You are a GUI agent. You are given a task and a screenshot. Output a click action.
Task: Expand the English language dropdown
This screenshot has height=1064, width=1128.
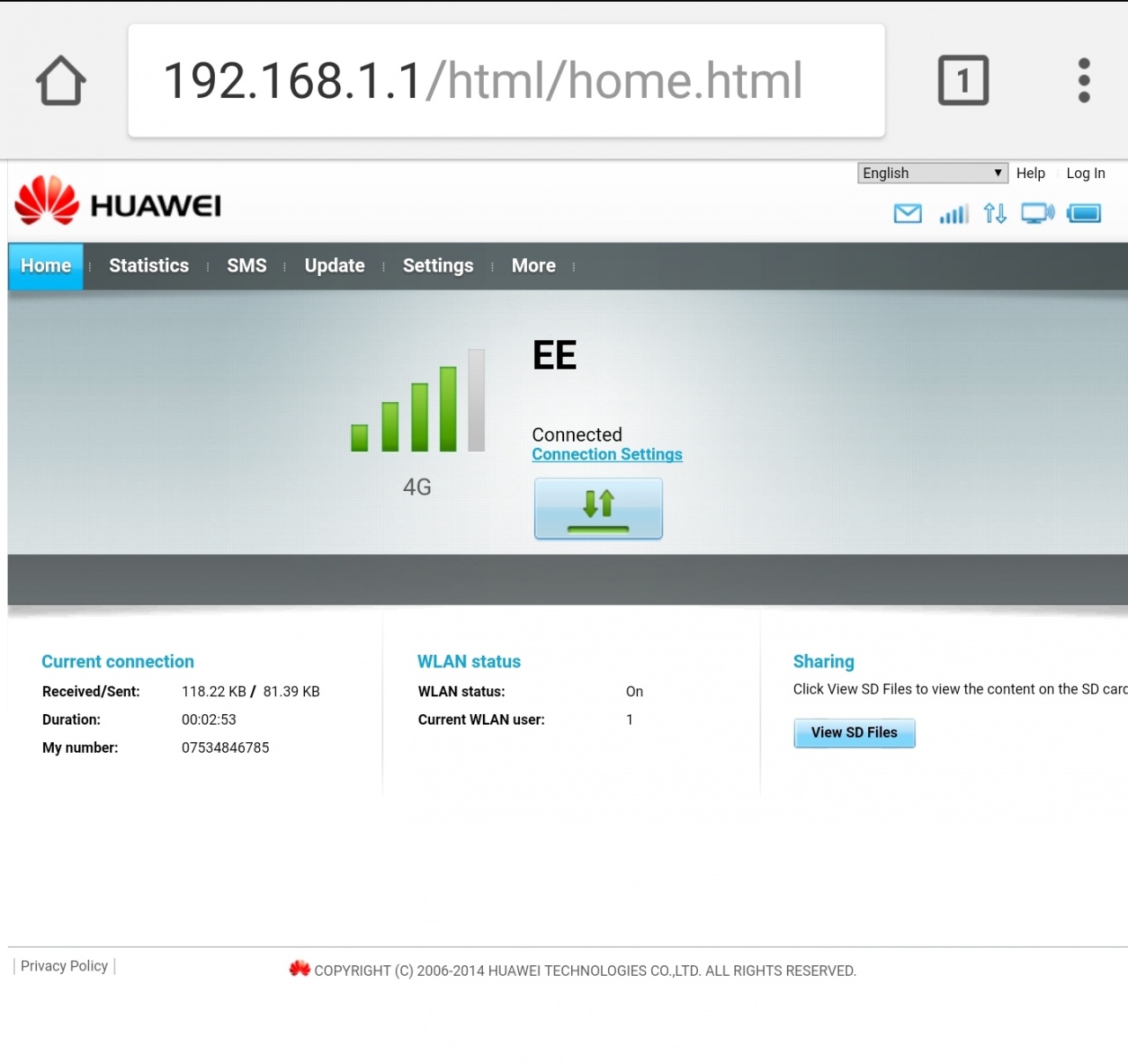click(932, 173)
